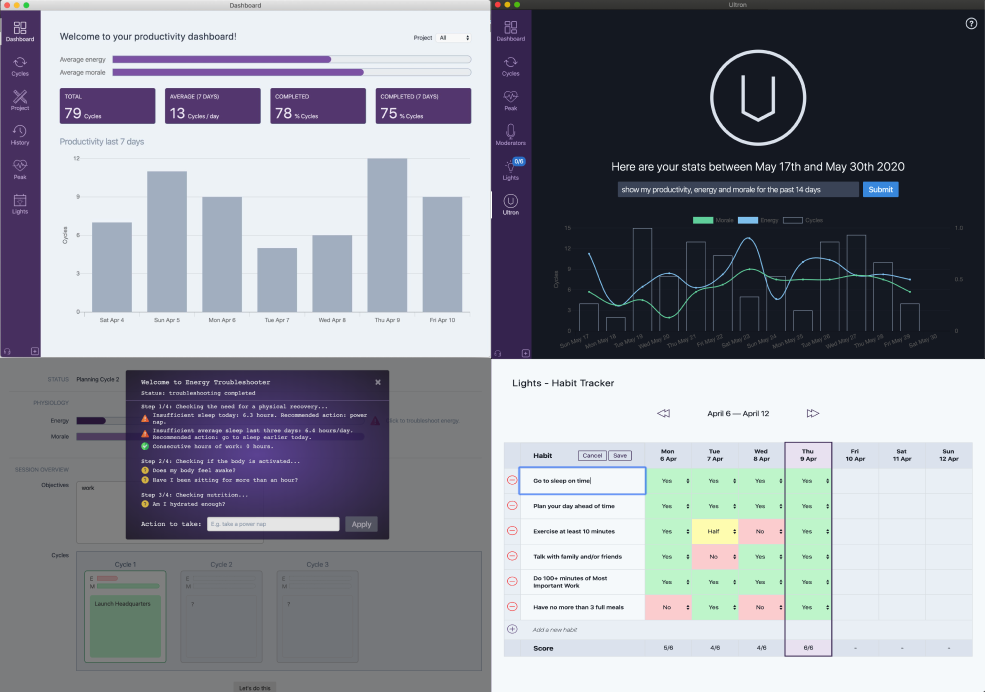The width and height of the screenshot is (985, 692).
Task: Open the help question mark in Ultron
Action: [971, 24]
